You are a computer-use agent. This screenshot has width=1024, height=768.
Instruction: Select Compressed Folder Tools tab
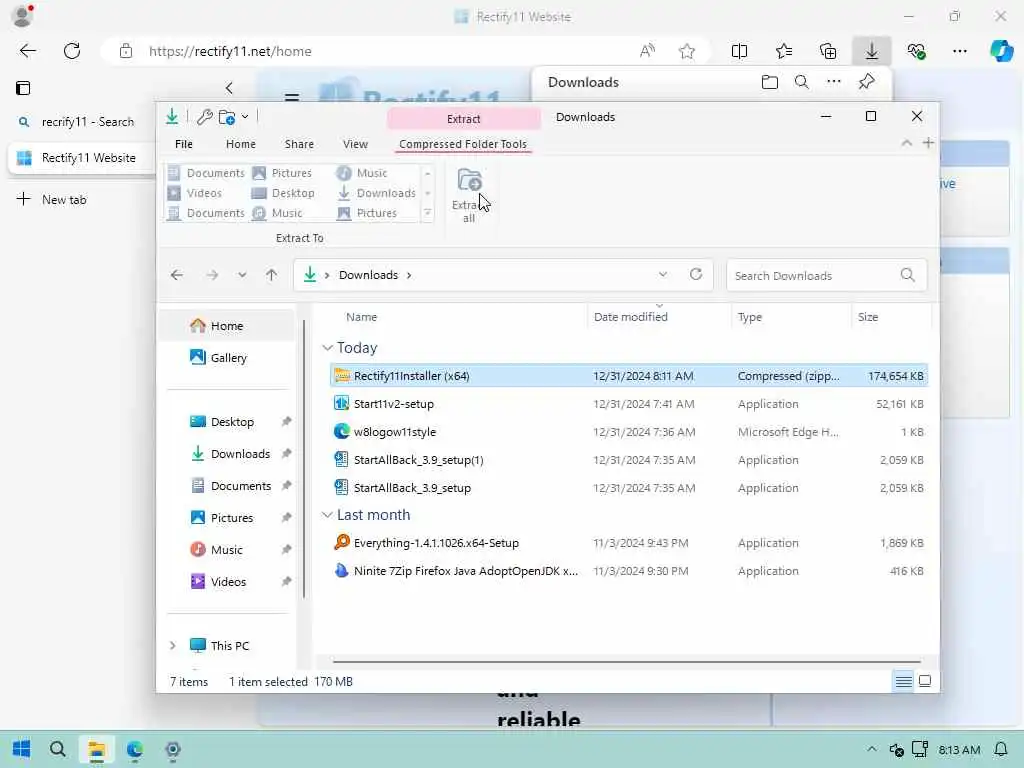coord(463,144)
